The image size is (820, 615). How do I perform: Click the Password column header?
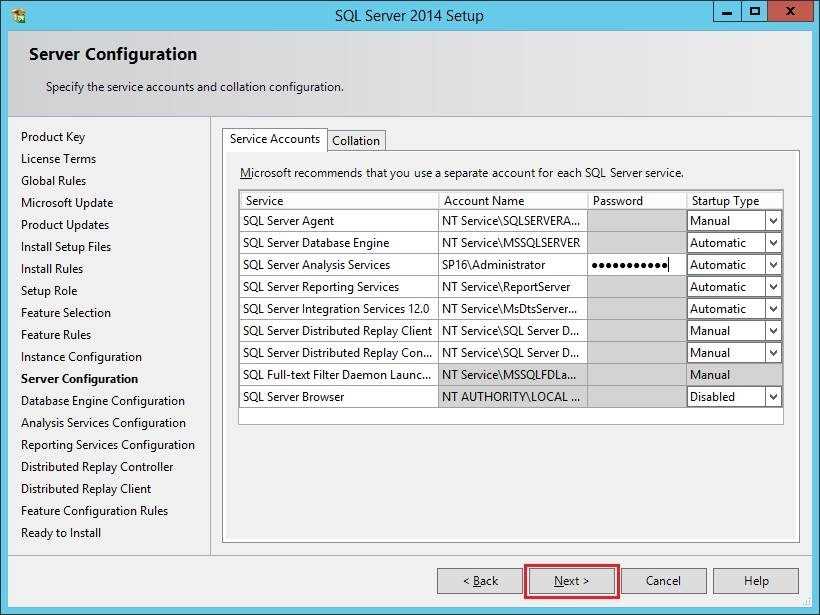[x=636, y=201]
